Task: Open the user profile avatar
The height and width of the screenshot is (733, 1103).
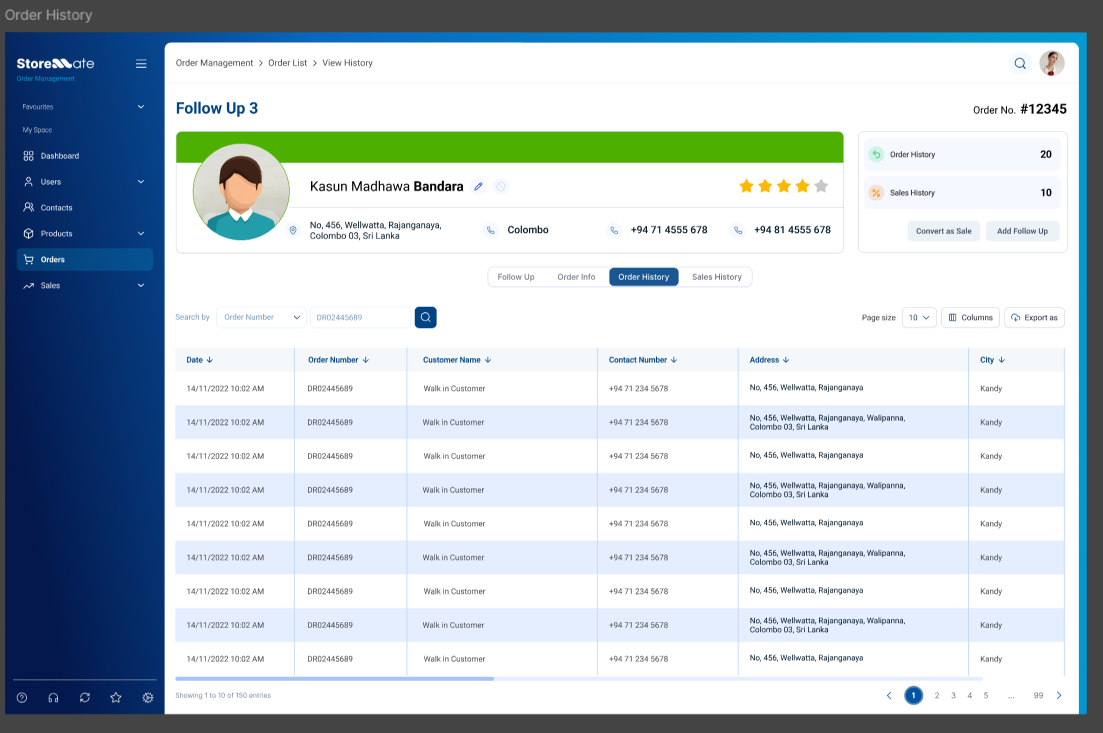Action: [1052, 63]
